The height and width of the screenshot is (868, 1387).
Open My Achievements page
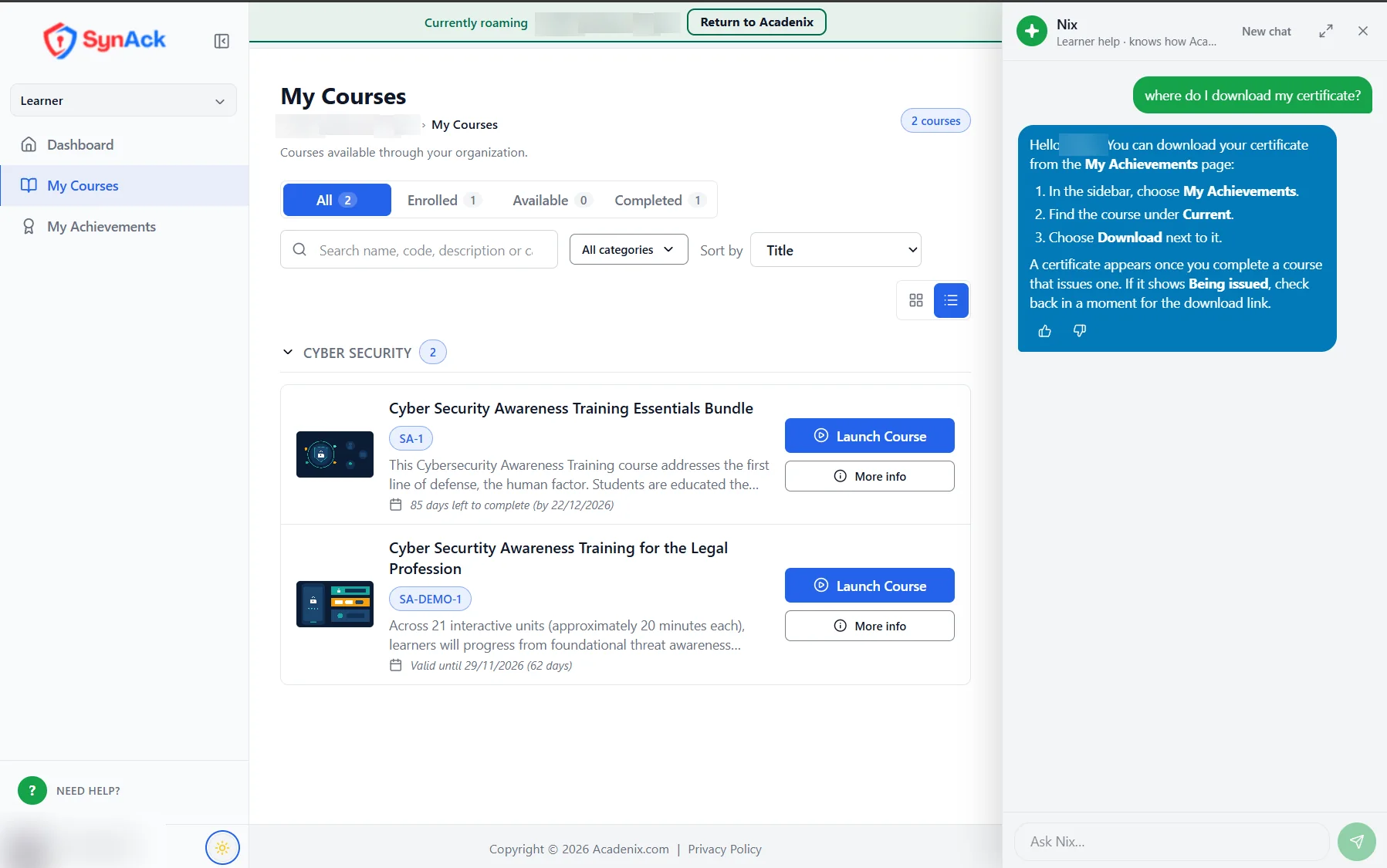pyautogui.click(x=124, y=227)
